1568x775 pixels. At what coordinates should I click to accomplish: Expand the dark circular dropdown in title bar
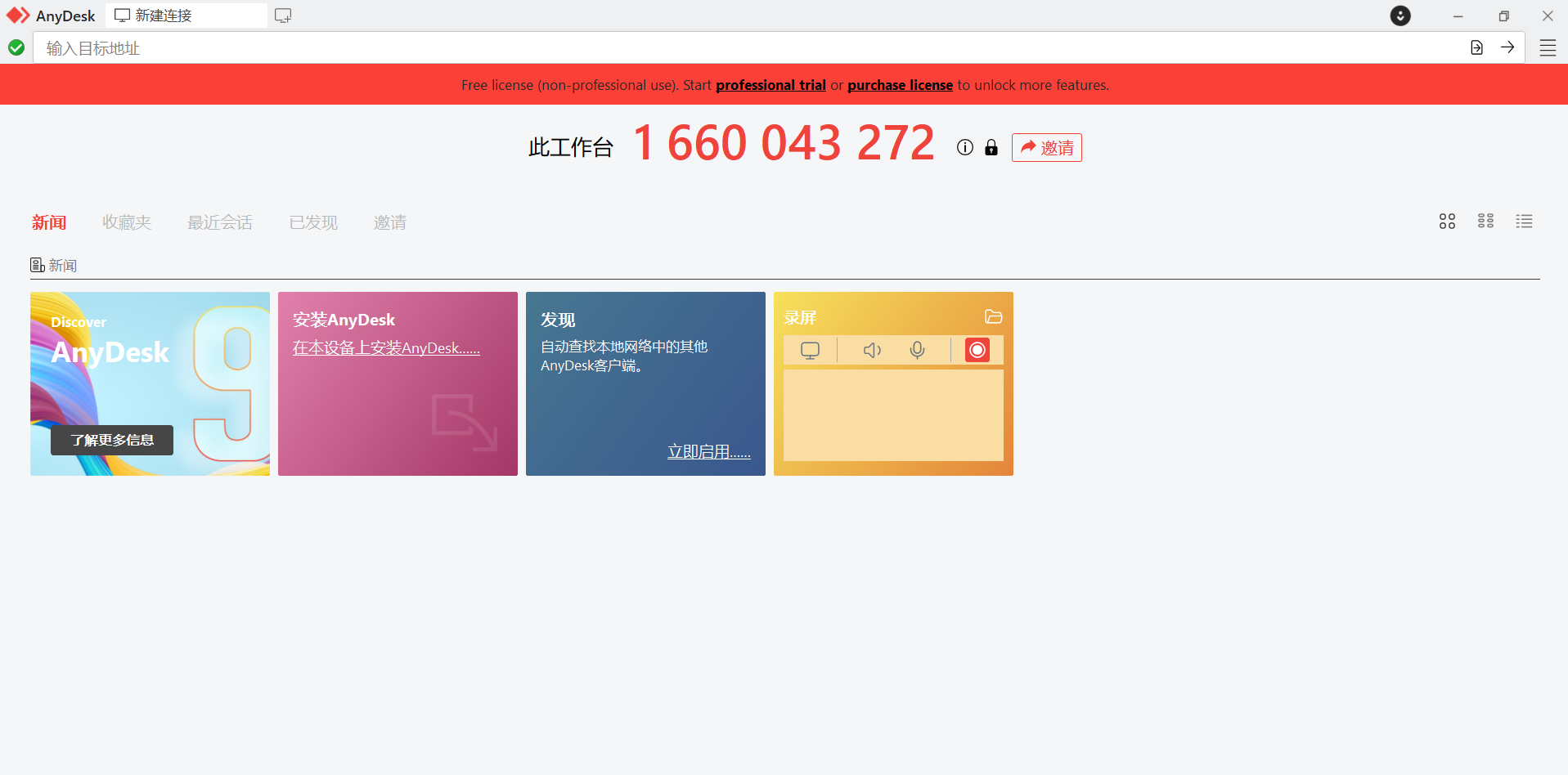(1400, 16)
